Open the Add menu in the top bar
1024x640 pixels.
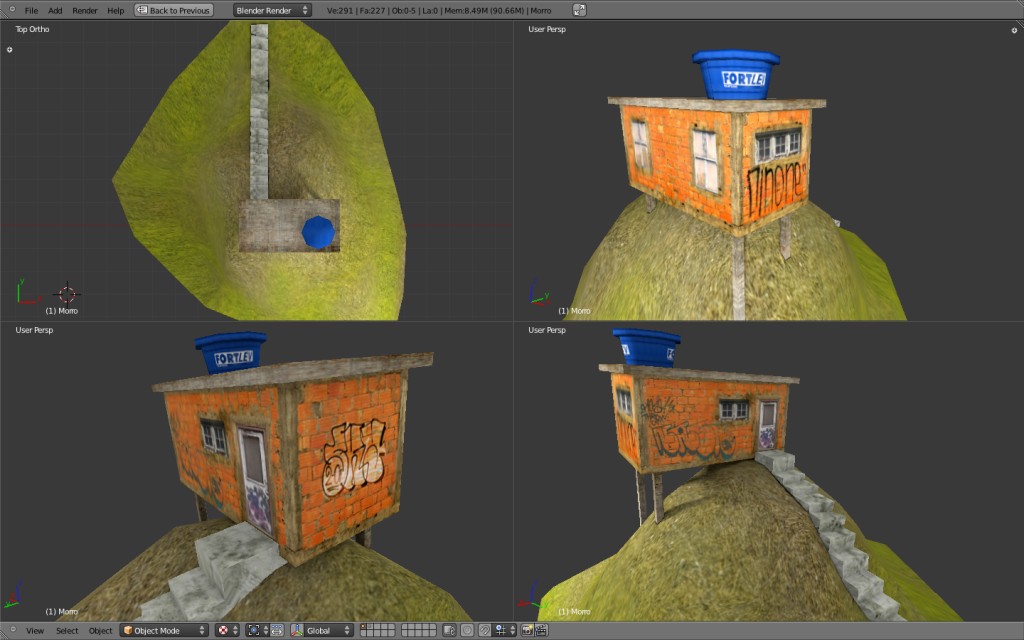coord(55,10)
